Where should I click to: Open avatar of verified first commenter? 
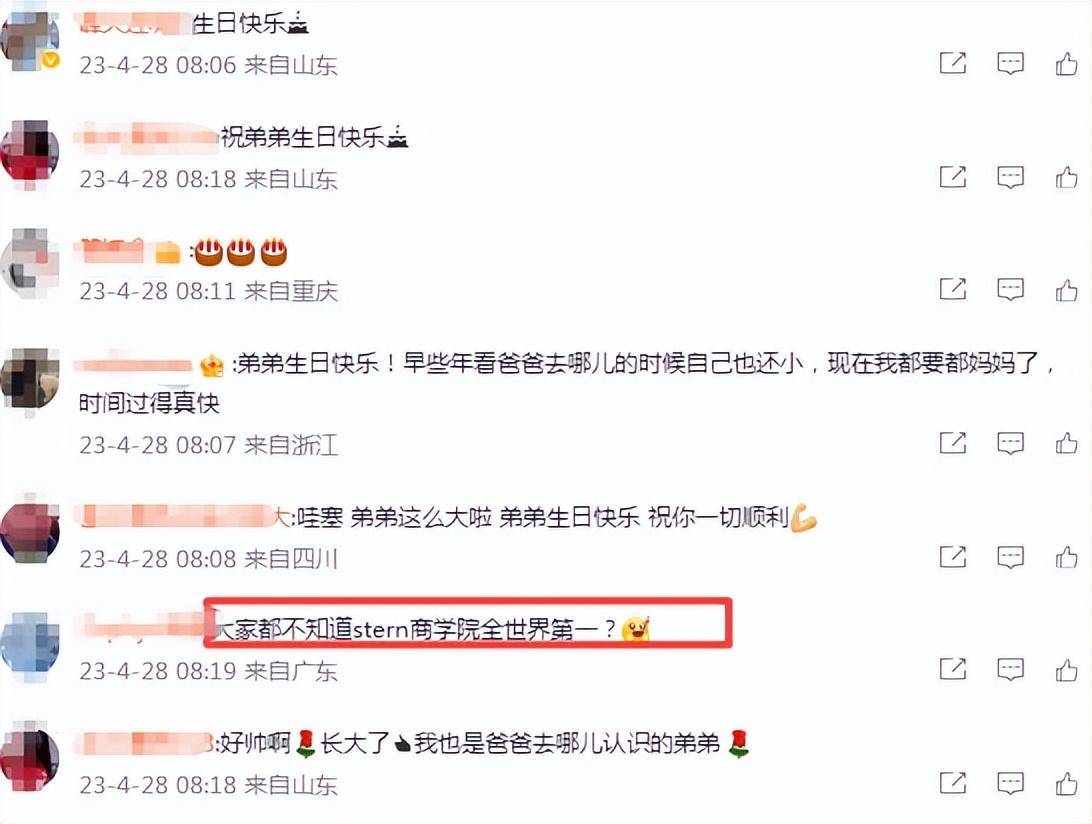[x=29, y=38]
